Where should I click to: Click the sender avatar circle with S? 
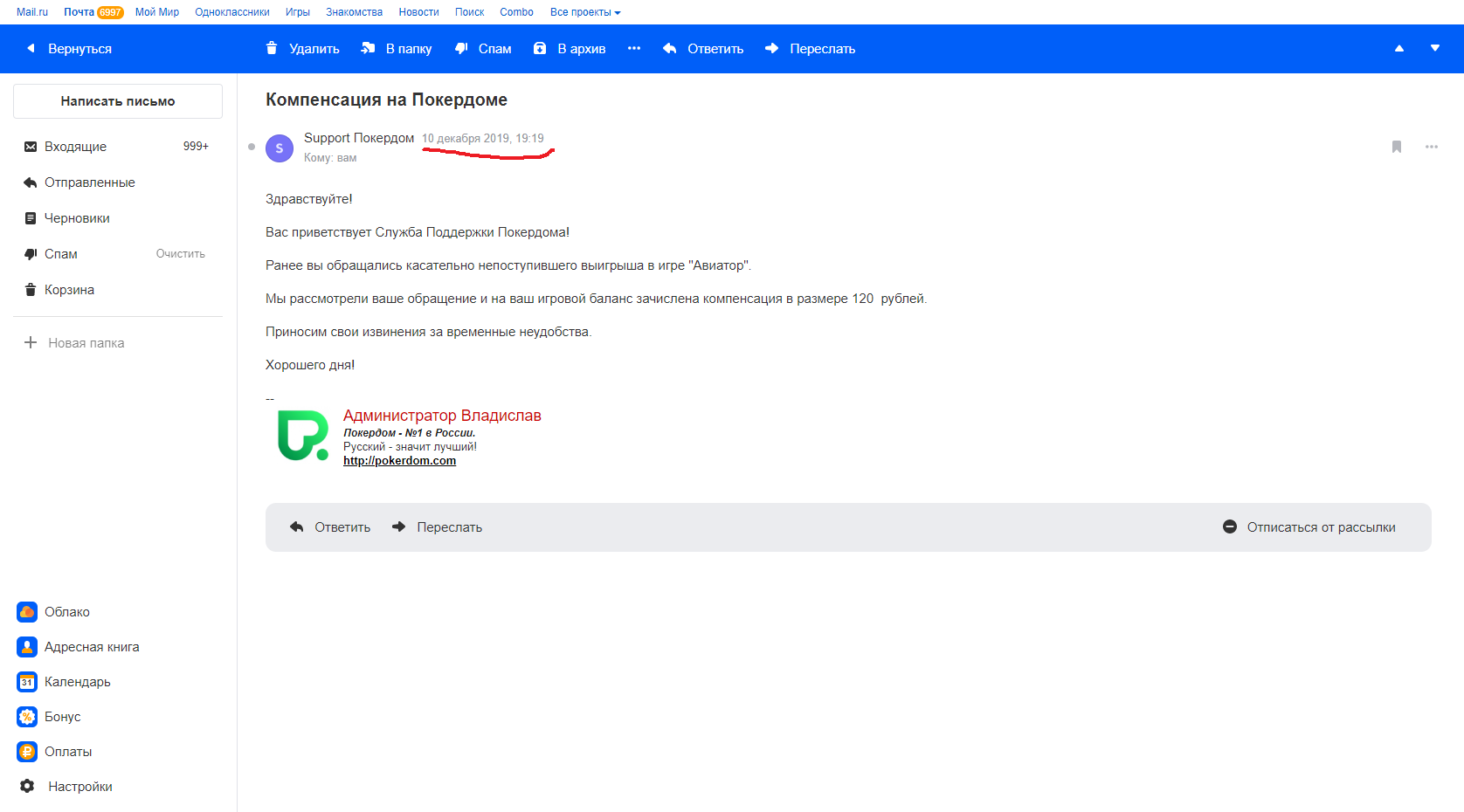point(280,148)
